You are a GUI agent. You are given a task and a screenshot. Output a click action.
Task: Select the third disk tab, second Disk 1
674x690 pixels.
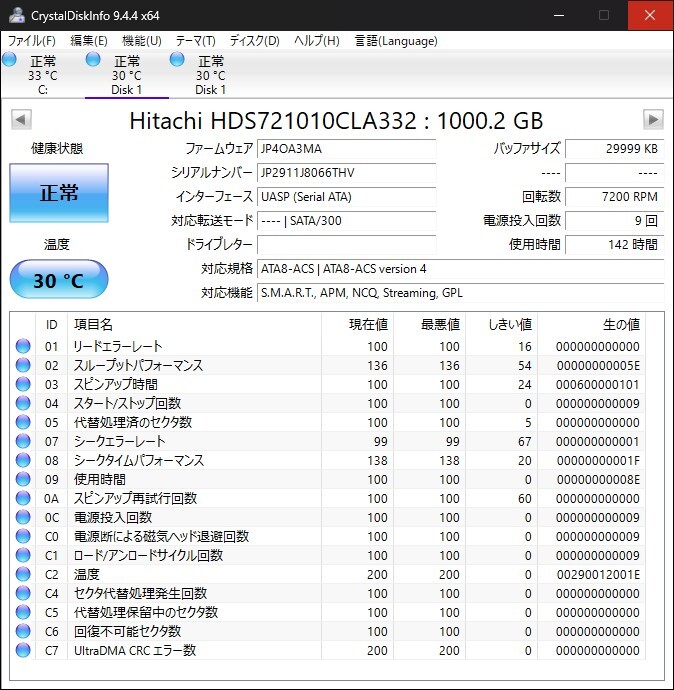click(211, 75)
